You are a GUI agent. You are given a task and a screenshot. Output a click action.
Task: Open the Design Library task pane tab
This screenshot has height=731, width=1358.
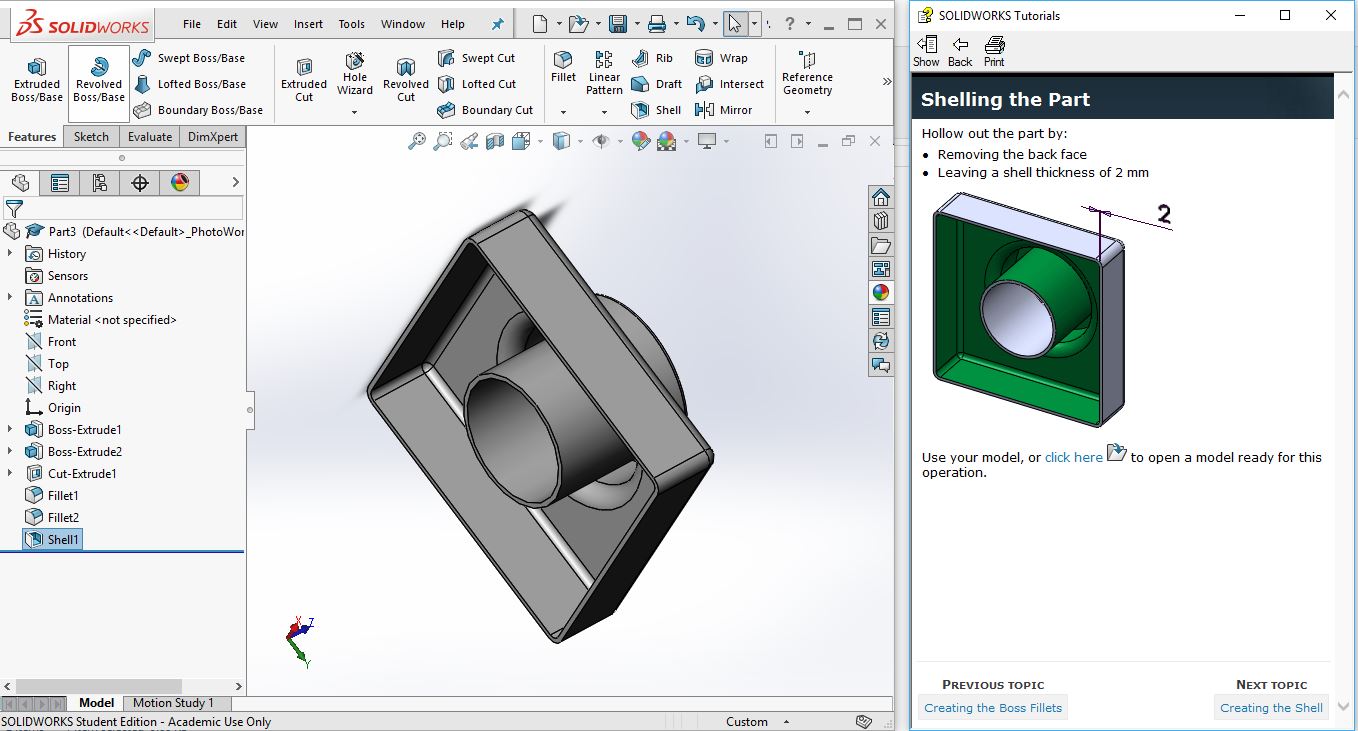coord(881,220)
